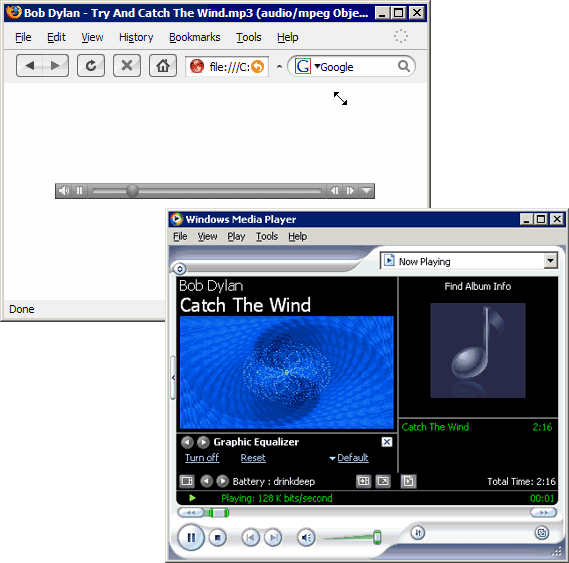Click the orange go icon in address bar
Image resolution: width=569 pixels, height=563 pixels.
(257, 66)
